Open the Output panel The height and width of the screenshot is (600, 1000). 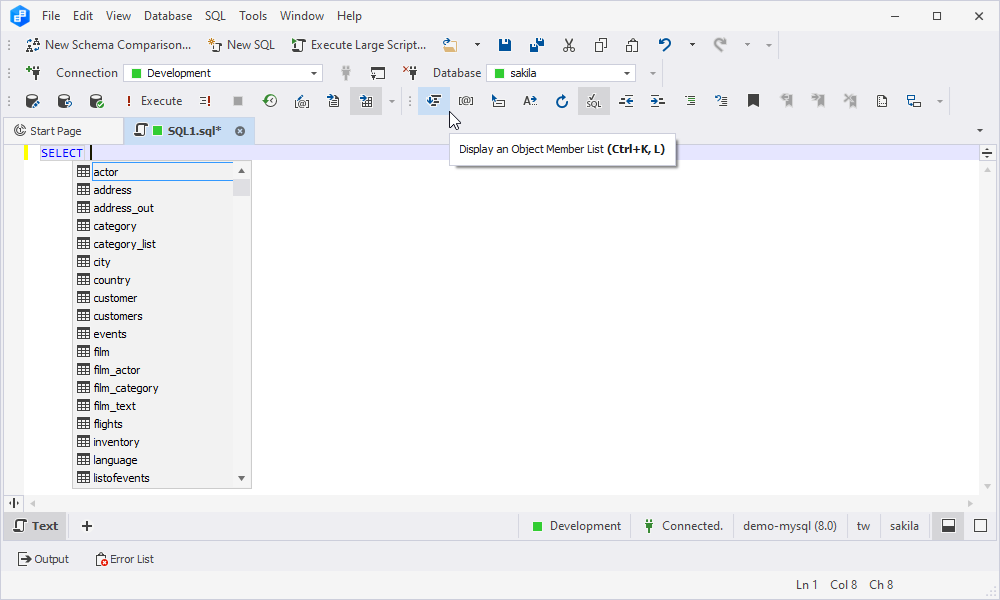[43, 559]
